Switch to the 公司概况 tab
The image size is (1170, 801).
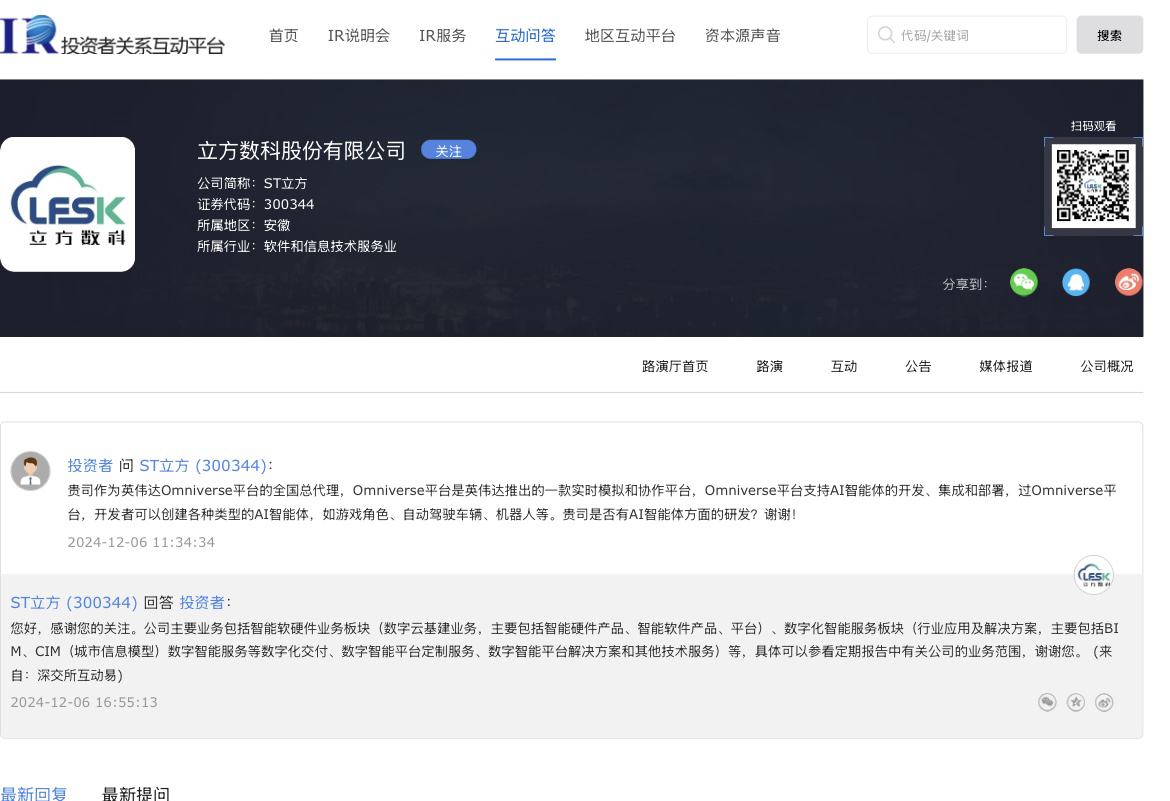coord(1107,367)
